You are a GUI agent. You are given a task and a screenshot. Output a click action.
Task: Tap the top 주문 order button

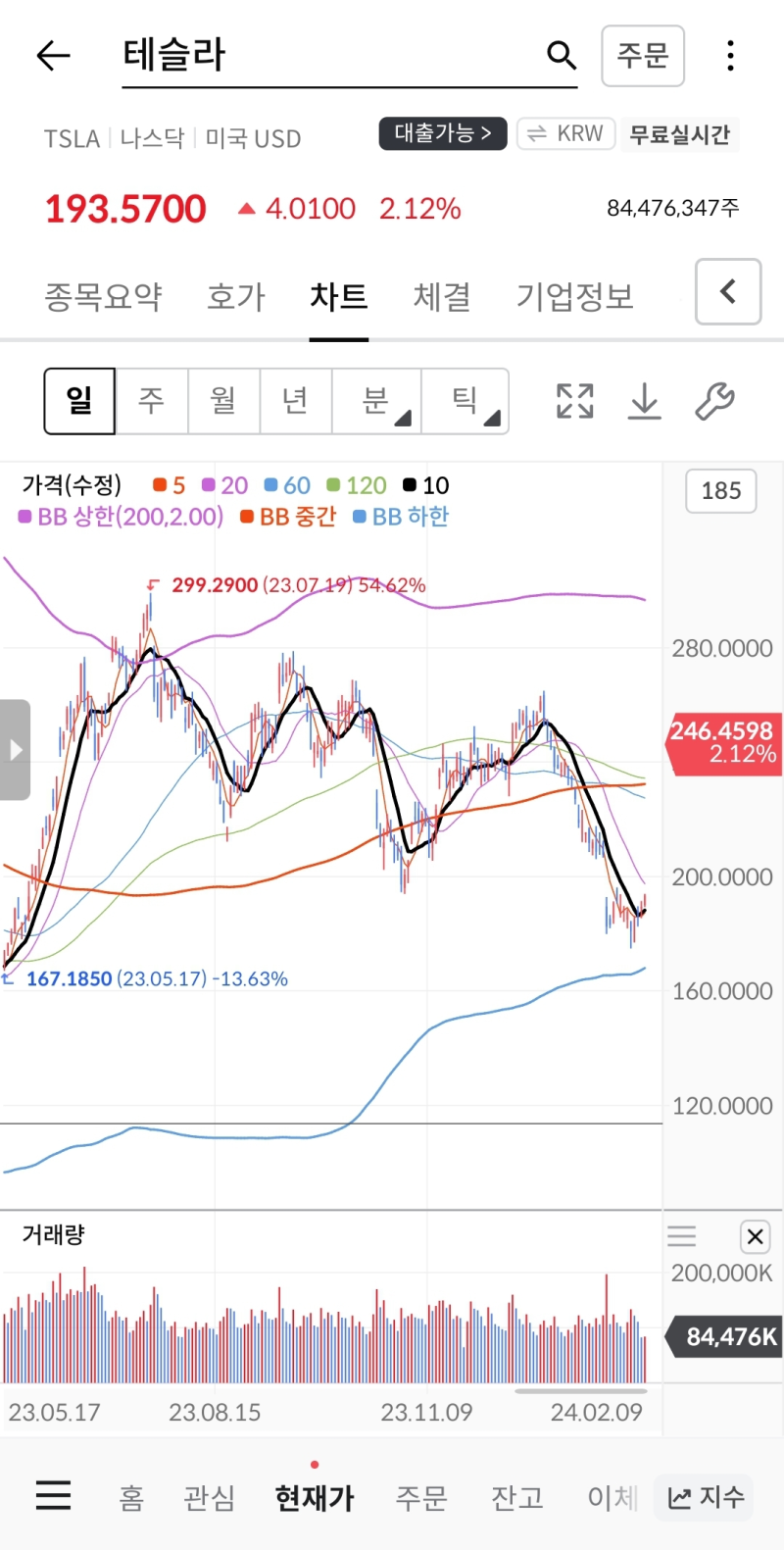click(x=643, y=56)
